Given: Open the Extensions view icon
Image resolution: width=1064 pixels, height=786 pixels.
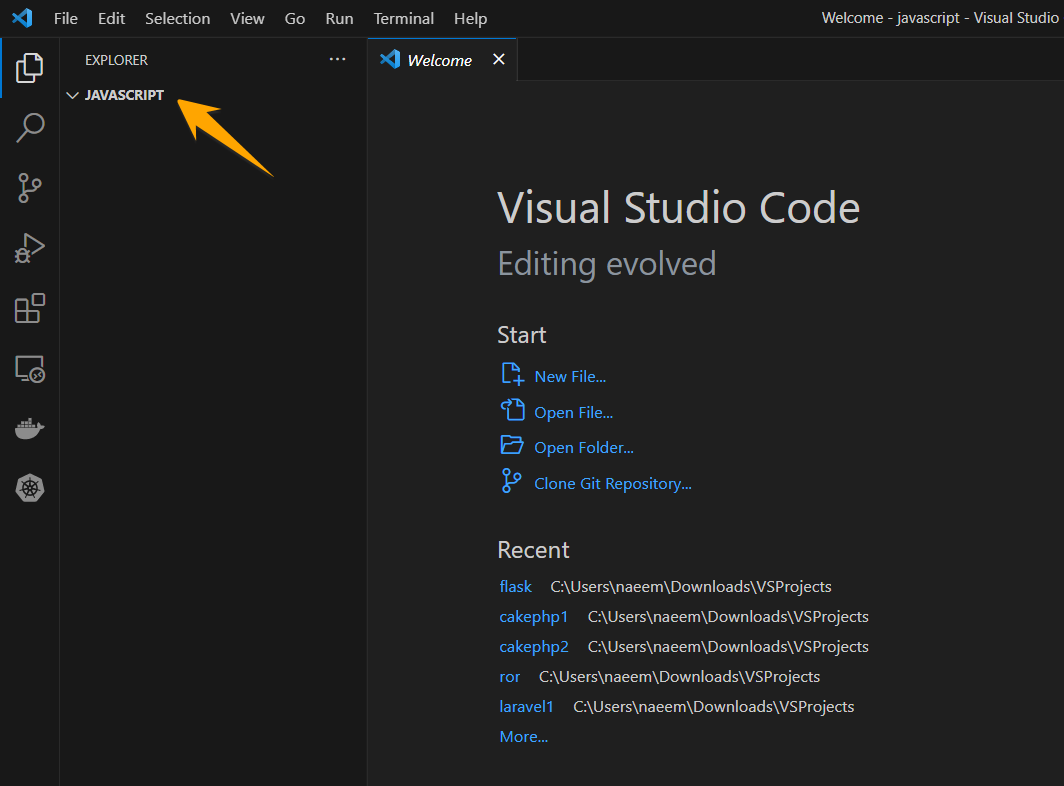Looking at the screenshot, I should tap(30, 308).
